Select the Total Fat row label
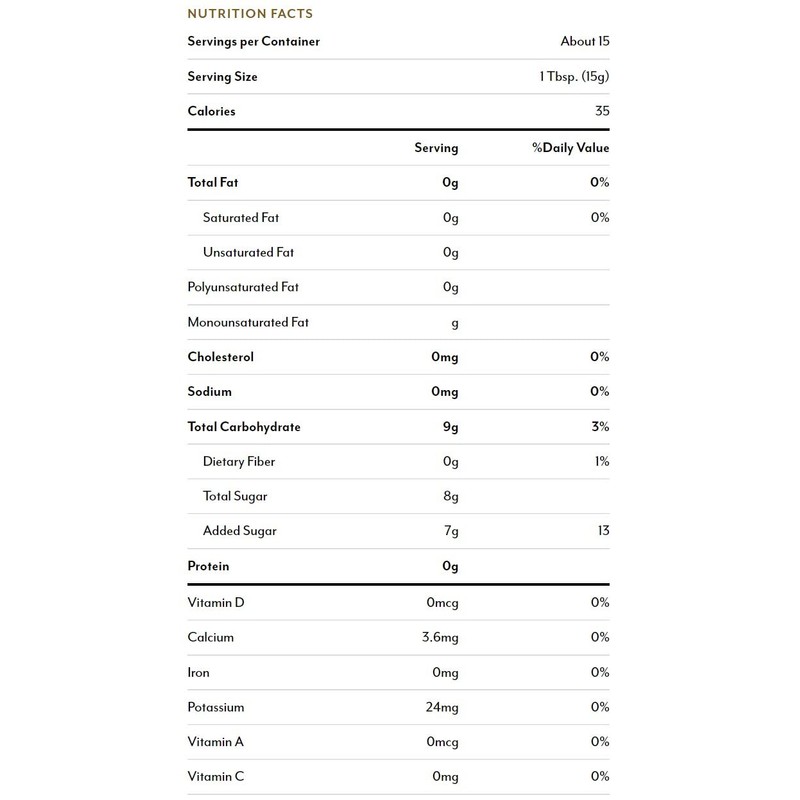Viewport: 800px width, 800px height. coord(213,183)
